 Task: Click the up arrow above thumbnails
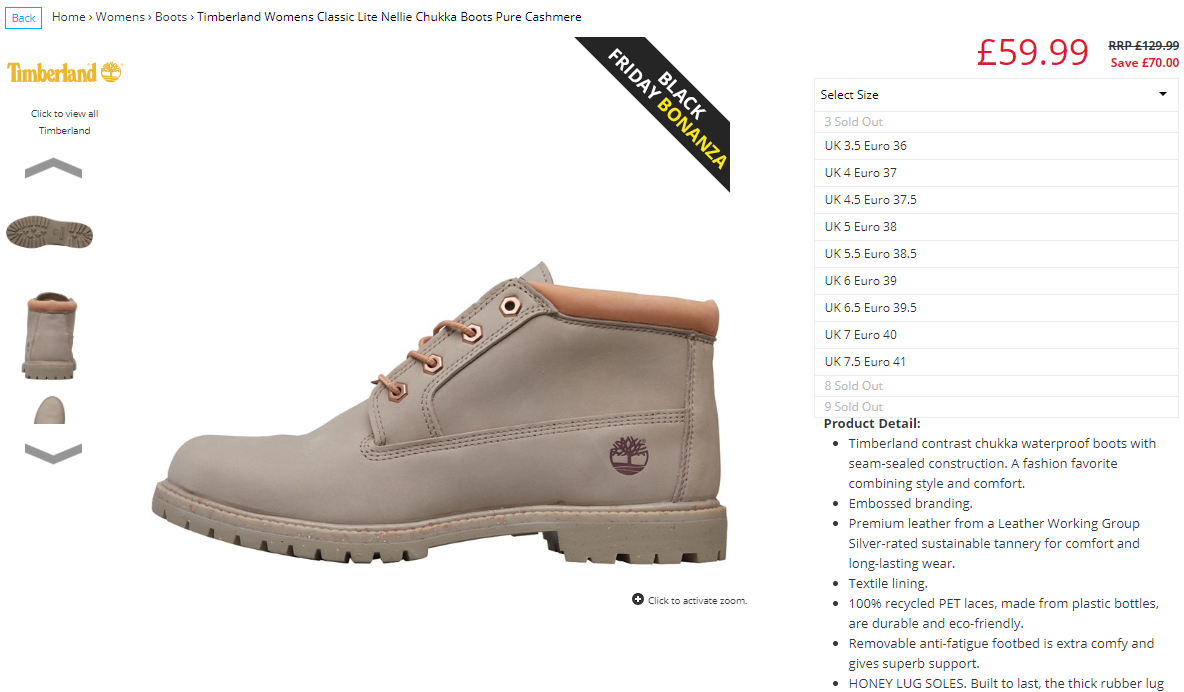53,168
